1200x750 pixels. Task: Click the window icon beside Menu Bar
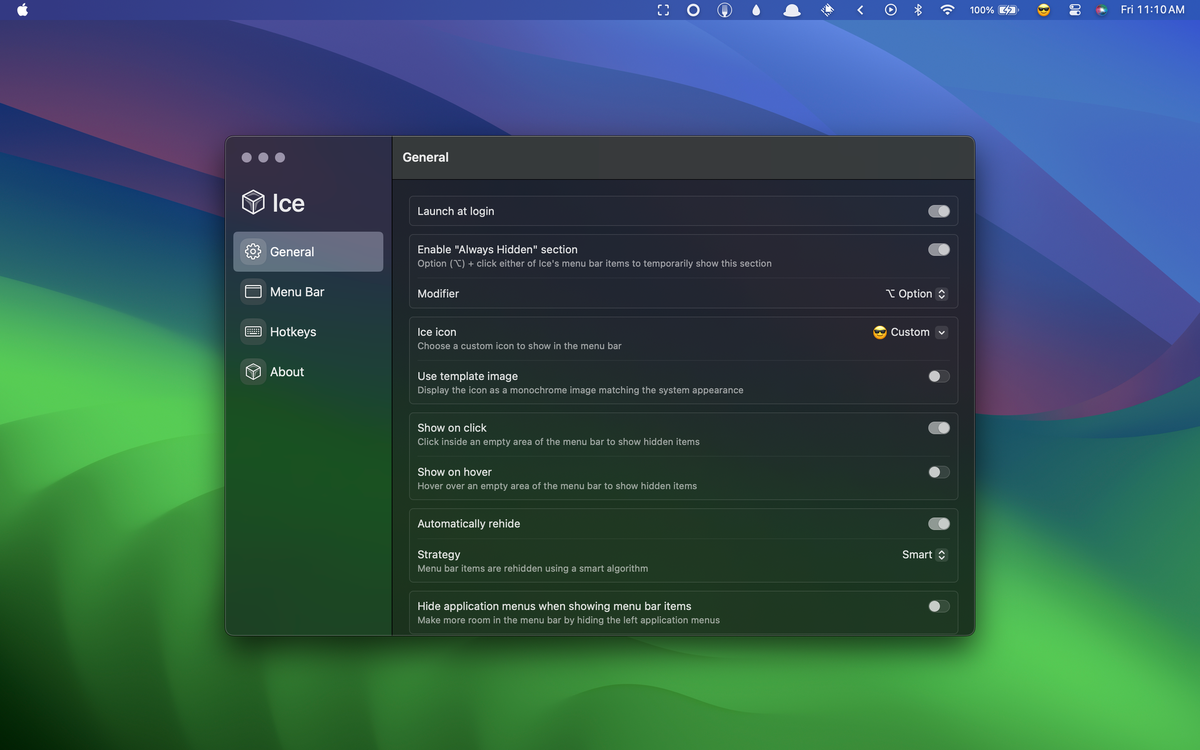pyautogui.click(x=253, y=292)
